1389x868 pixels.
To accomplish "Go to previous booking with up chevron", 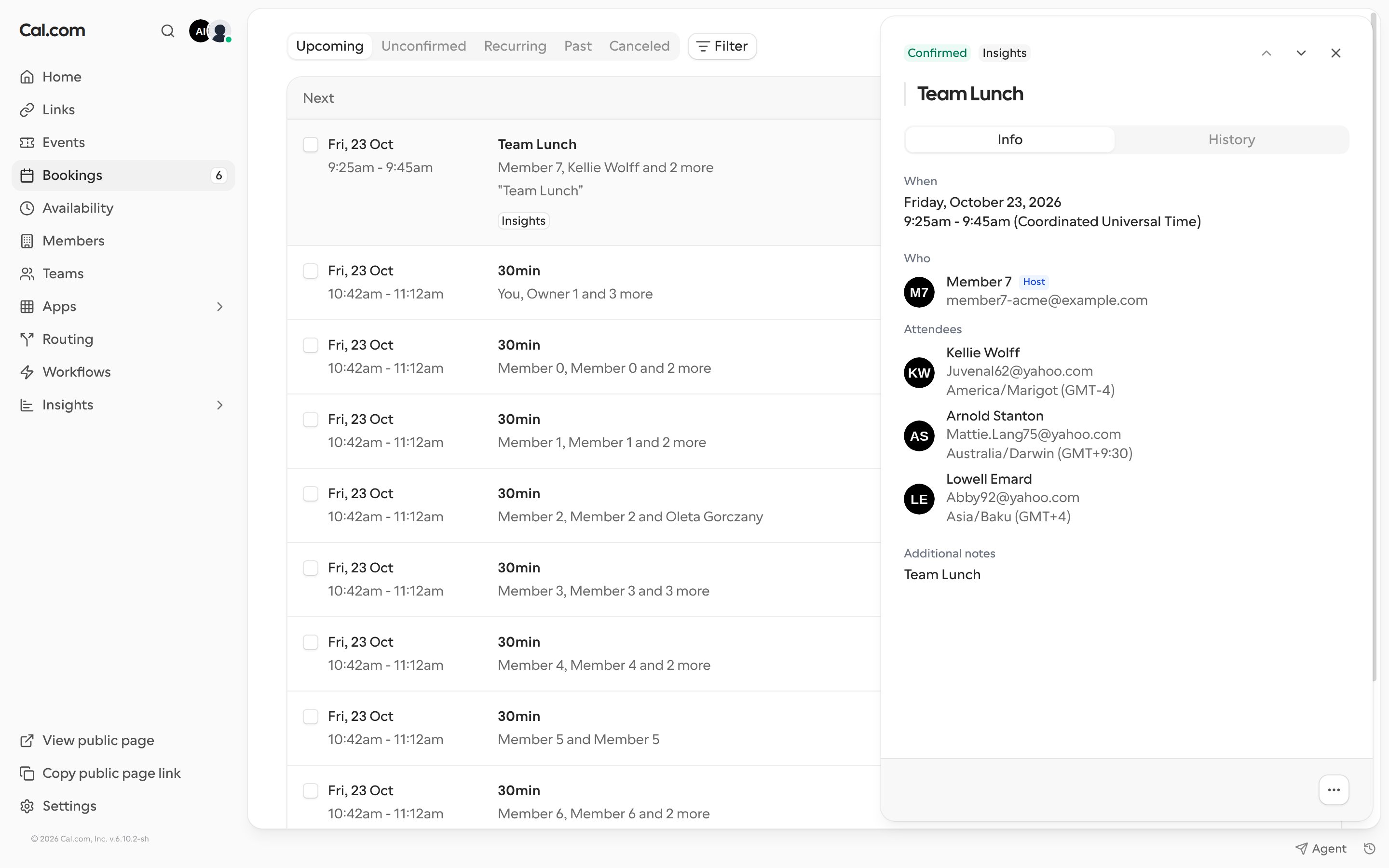I will pyautogui.click(x=1266, y=53).
